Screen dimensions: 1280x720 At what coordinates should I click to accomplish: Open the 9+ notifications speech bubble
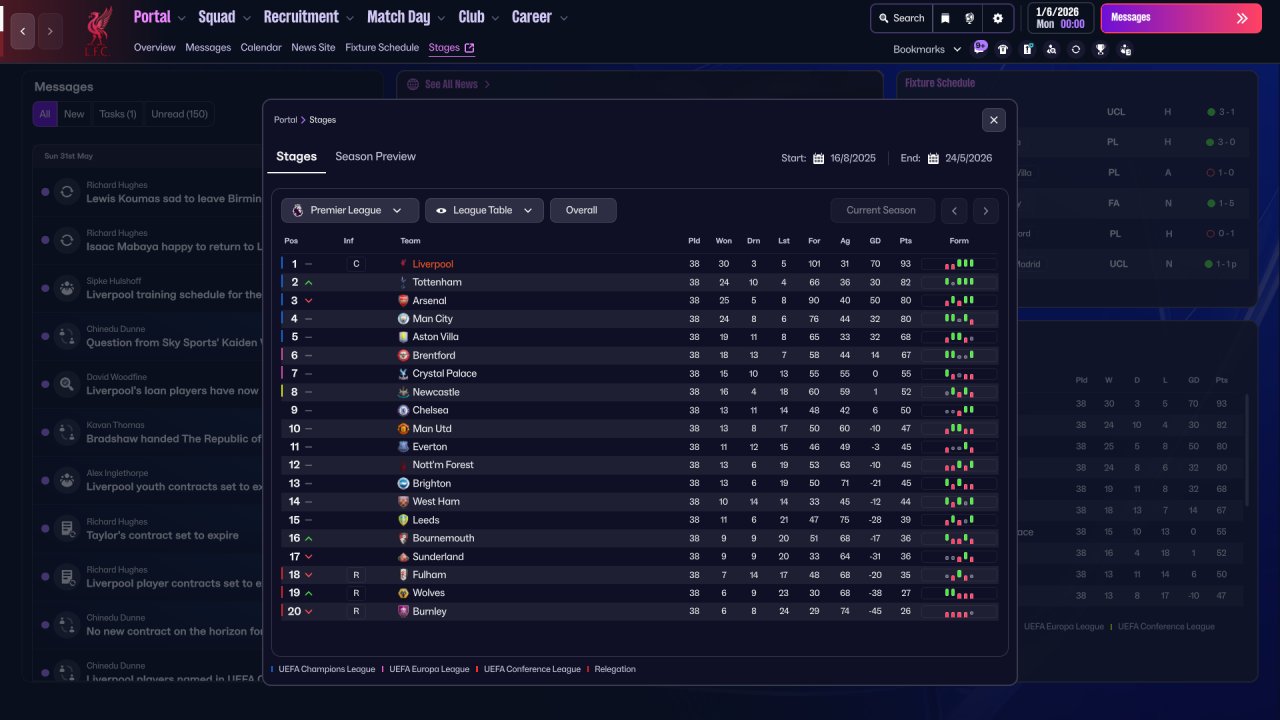pyautogui.click(x=980, y=47)
